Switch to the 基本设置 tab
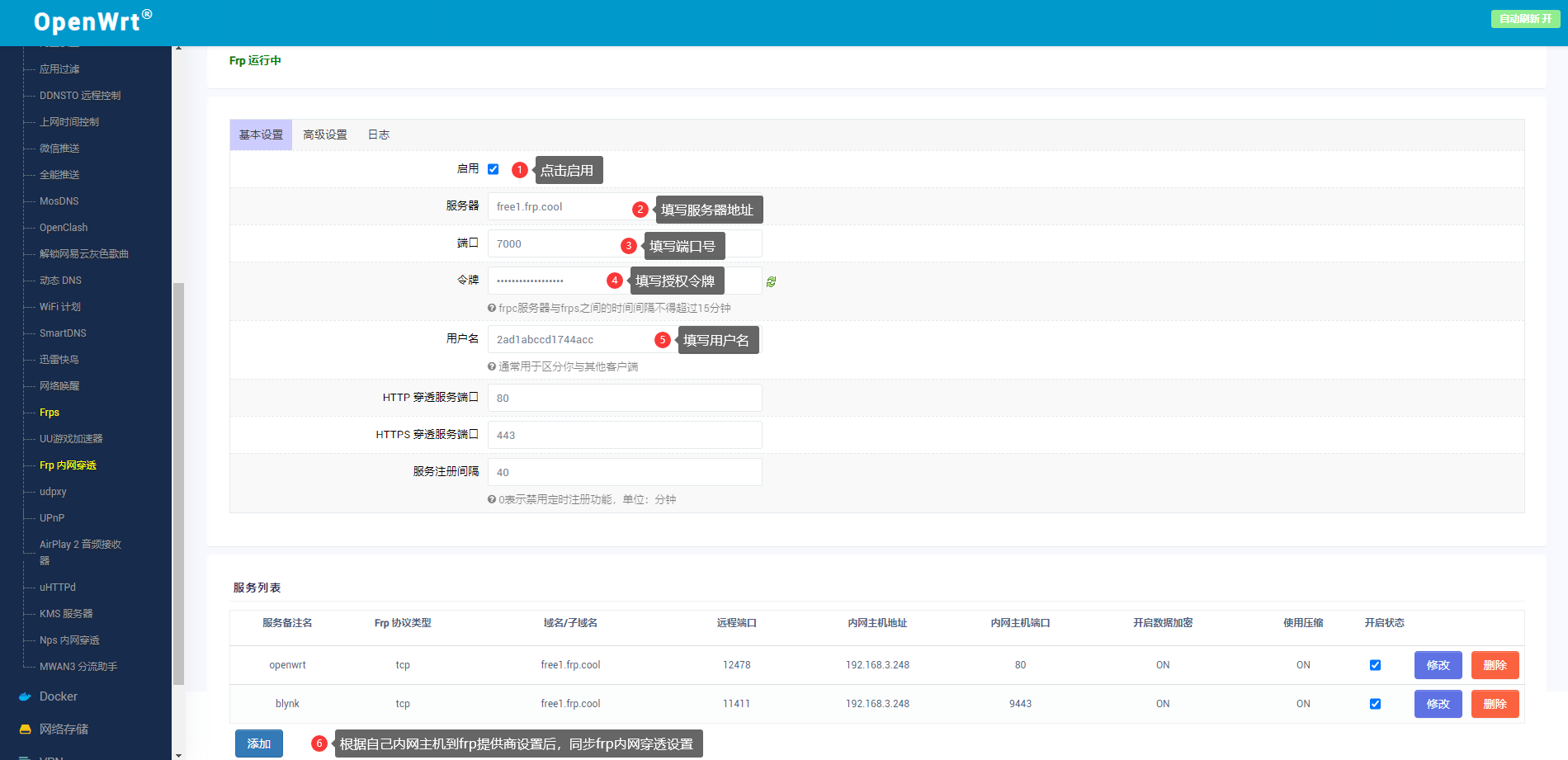Viewport: 1568px width, 760px height. [261, 135]
